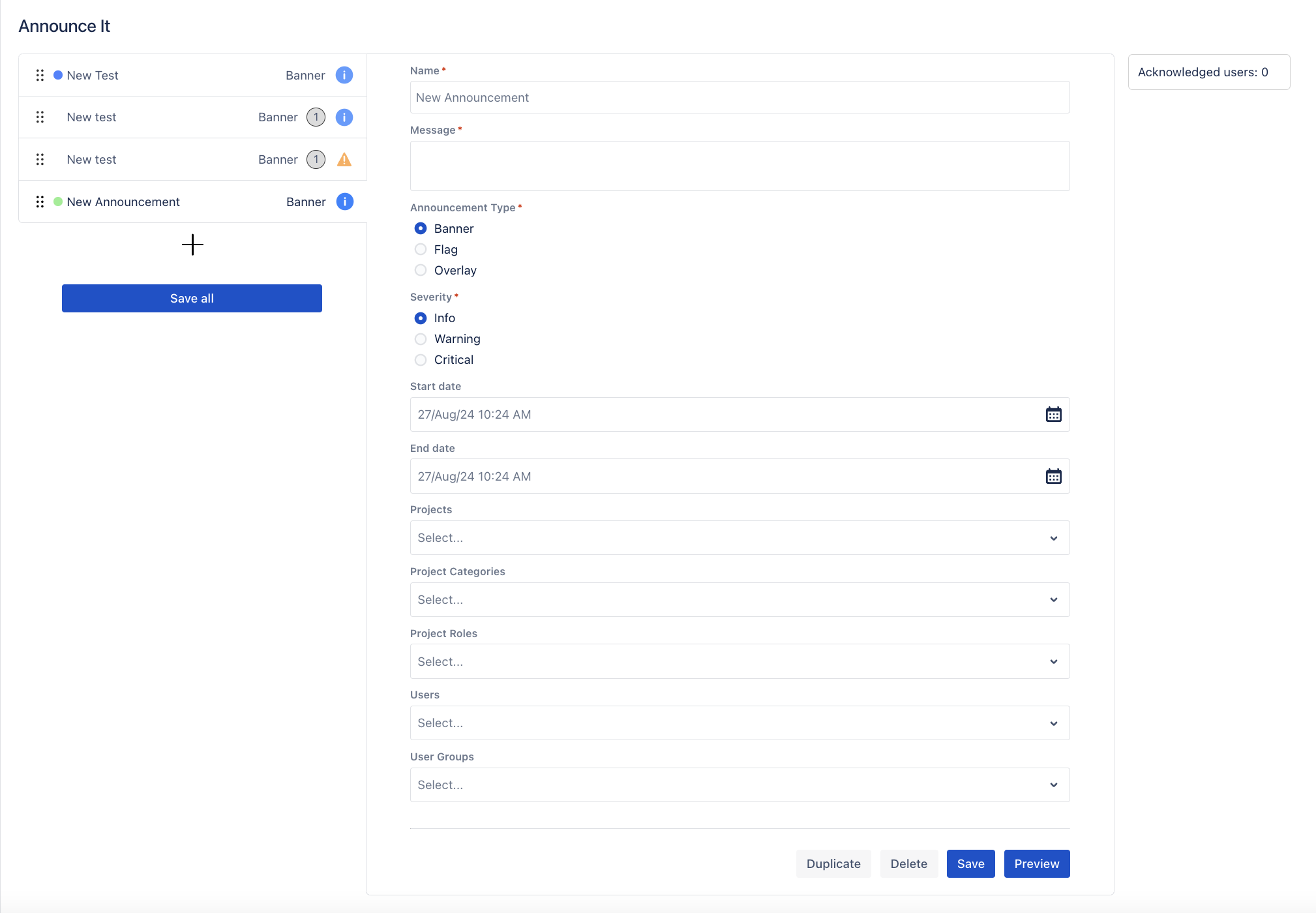
Task: Expand the User Groups dropdown
Action: pyautogui.click(x=739, y=785)
